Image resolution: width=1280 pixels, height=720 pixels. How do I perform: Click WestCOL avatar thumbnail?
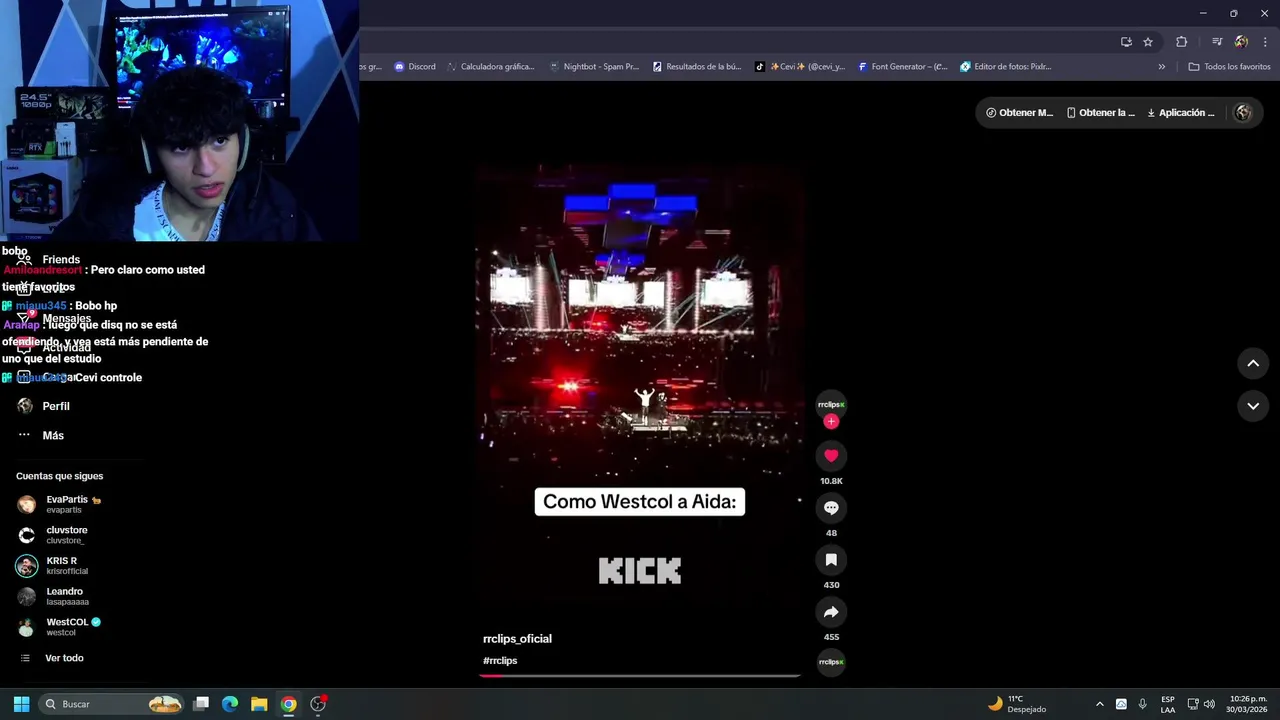27,628
